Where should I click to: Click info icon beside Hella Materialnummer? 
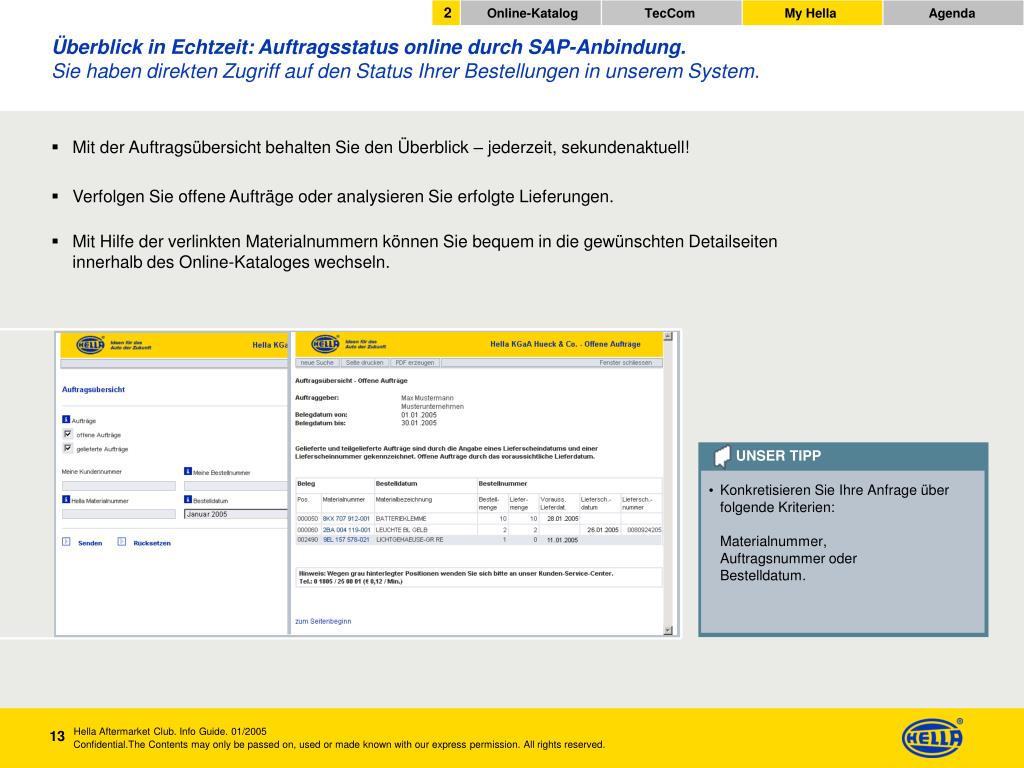(65, 500)
